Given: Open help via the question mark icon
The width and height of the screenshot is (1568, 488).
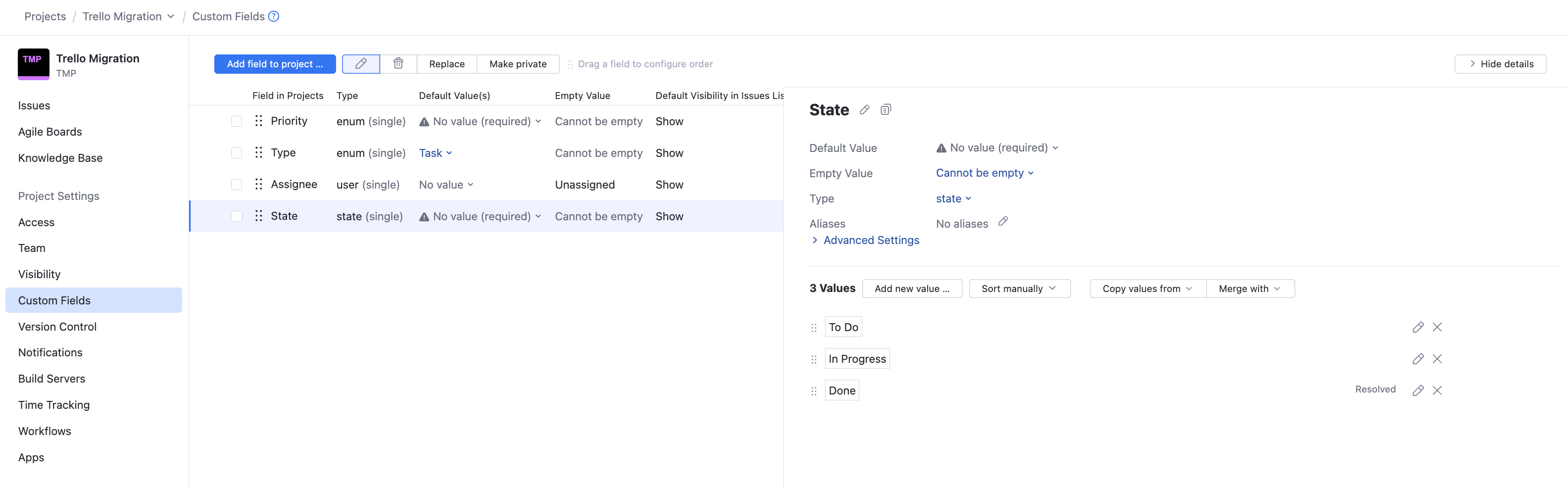Looking at the screenshot, I should tap(273, 16).
